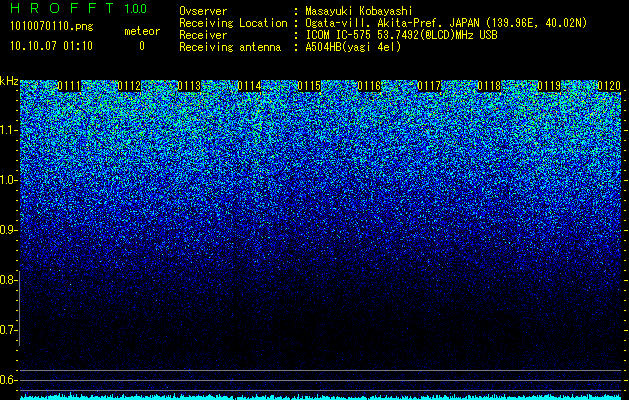Click the 0120 time marker

609,86
